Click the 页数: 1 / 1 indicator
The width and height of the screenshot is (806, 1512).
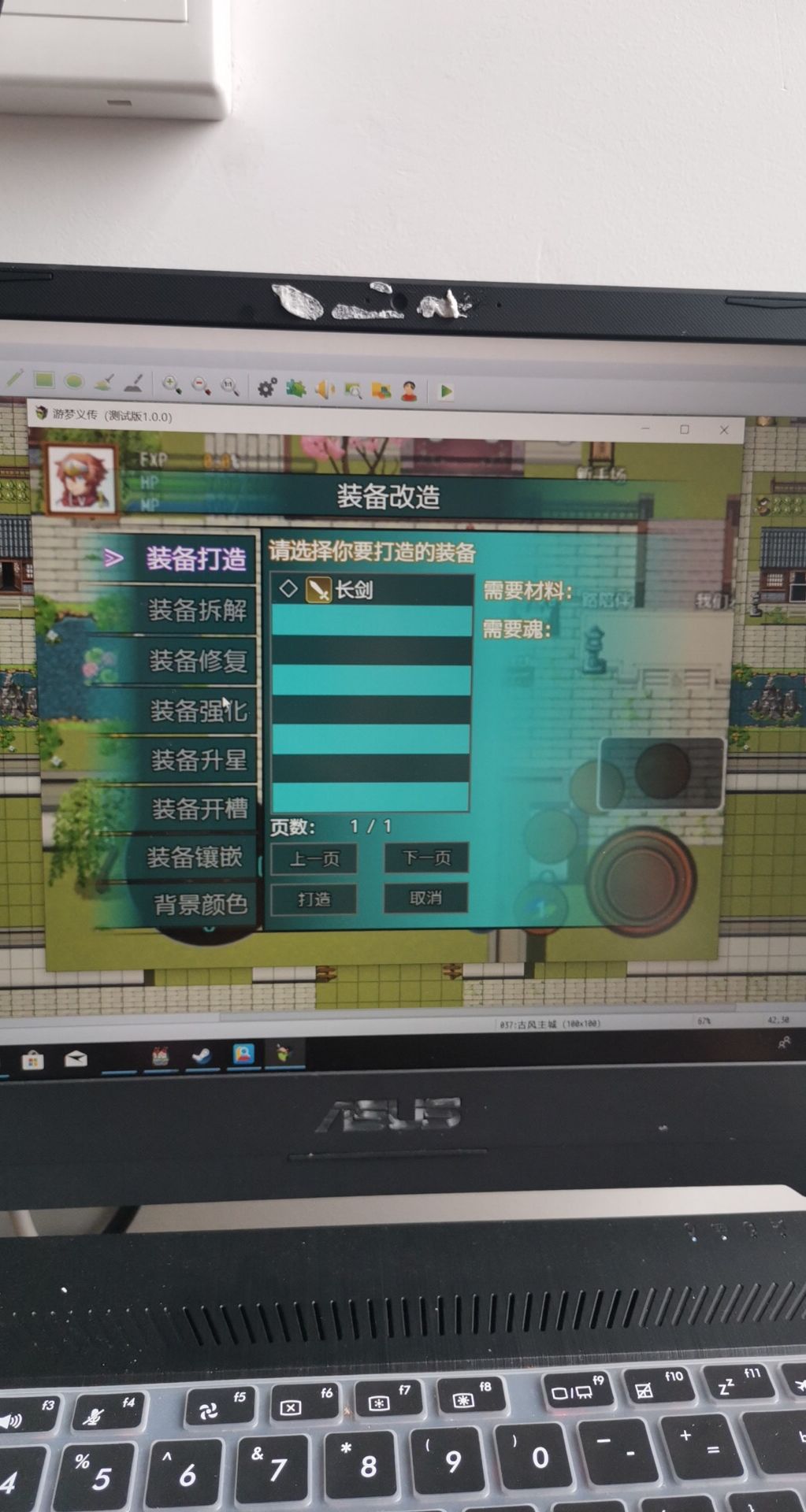(331, 826)
